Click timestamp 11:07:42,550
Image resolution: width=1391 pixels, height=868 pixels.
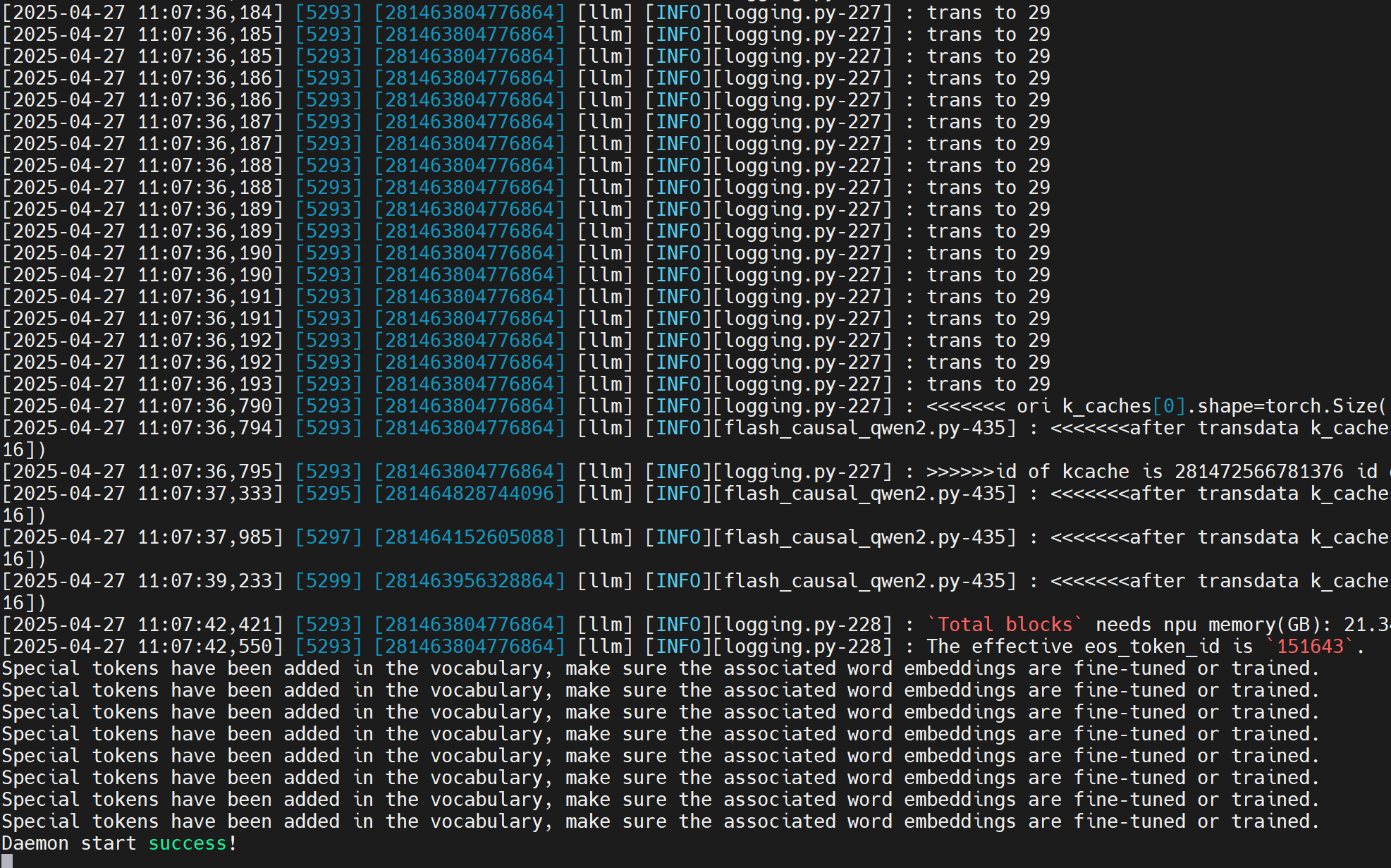point(204,647)
